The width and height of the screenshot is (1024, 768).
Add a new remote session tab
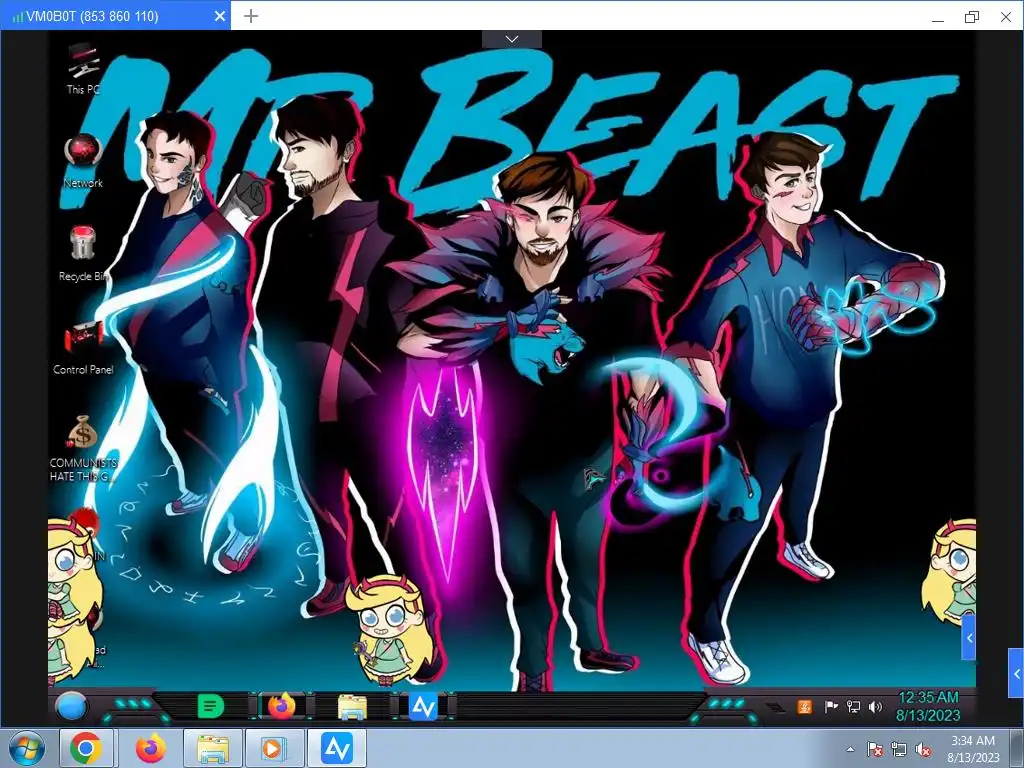pyautogui.click(x=251, y=16)
